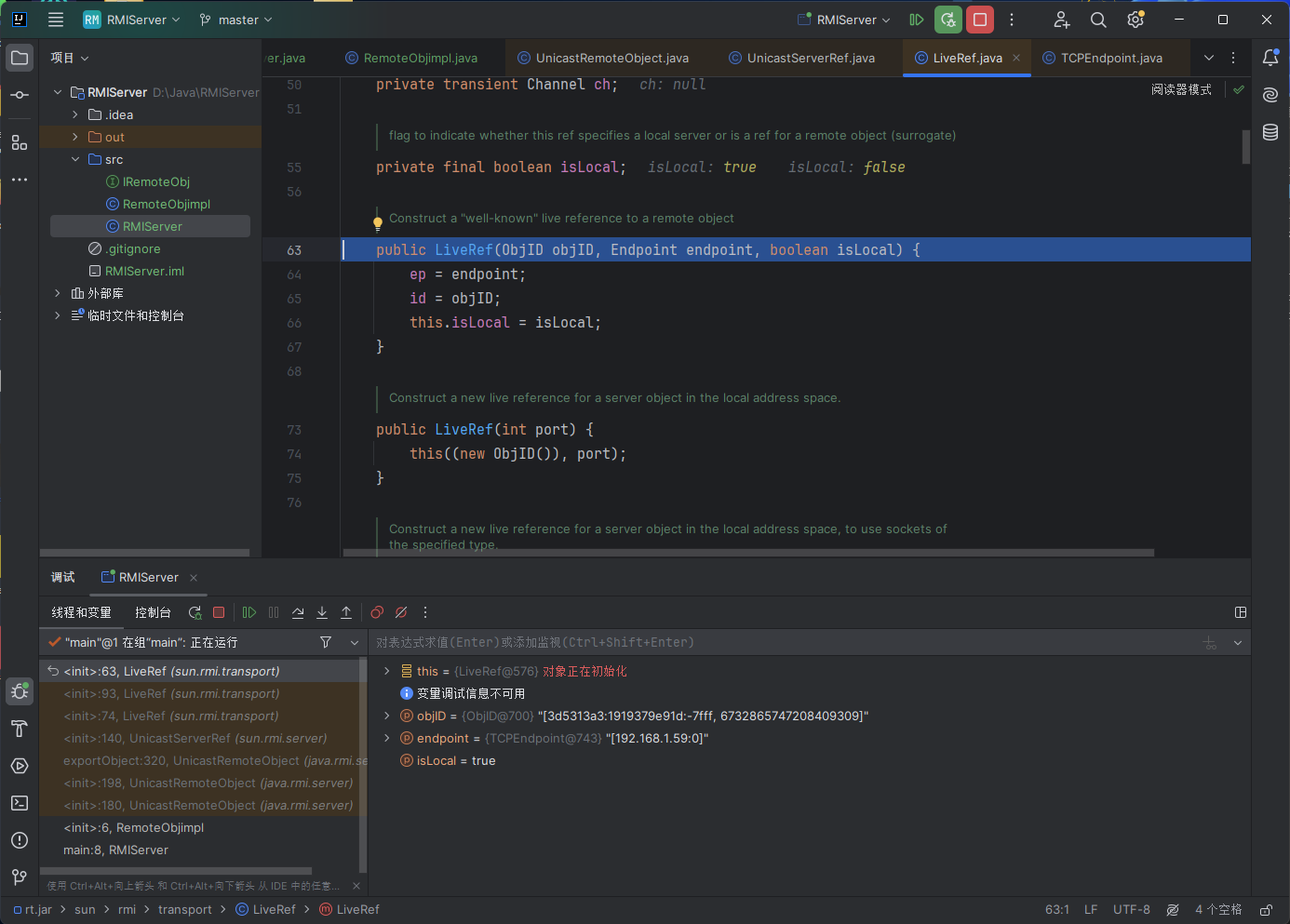The width and height of the screenshot is (1290, 924).
Task: Open the Services tool window
Action: [x=20, y=766]
